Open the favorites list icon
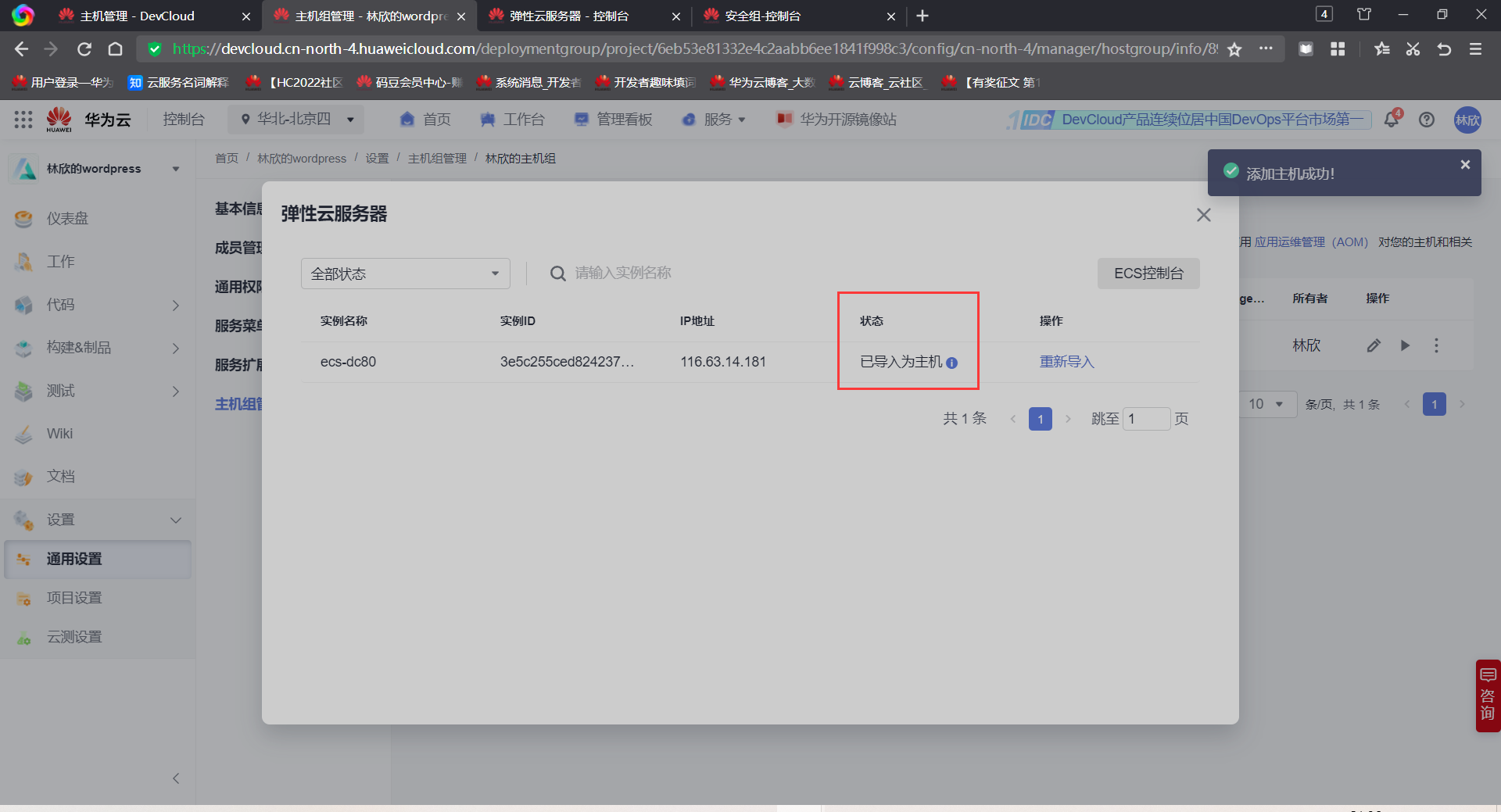Screen dimensions: 1501x812 [x=1381, y=49]
